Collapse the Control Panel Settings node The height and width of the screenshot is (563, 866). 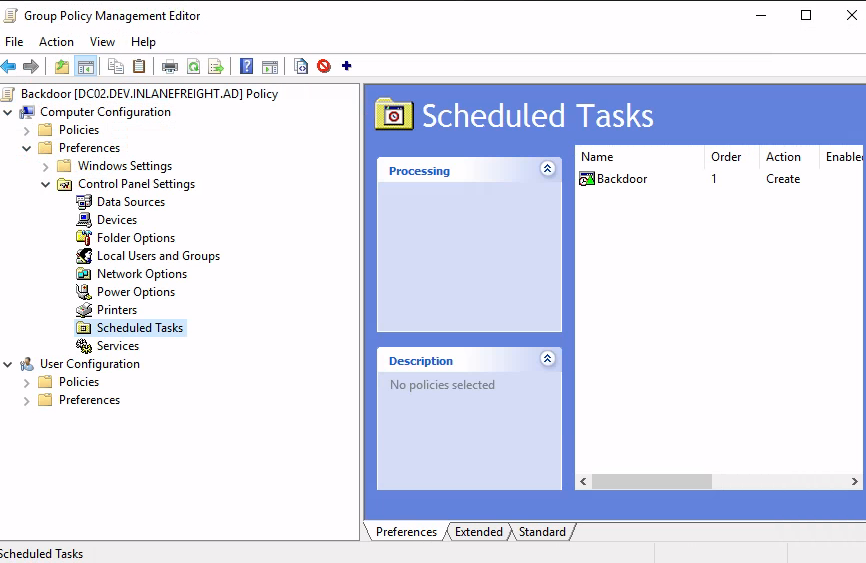click(46, 184)
